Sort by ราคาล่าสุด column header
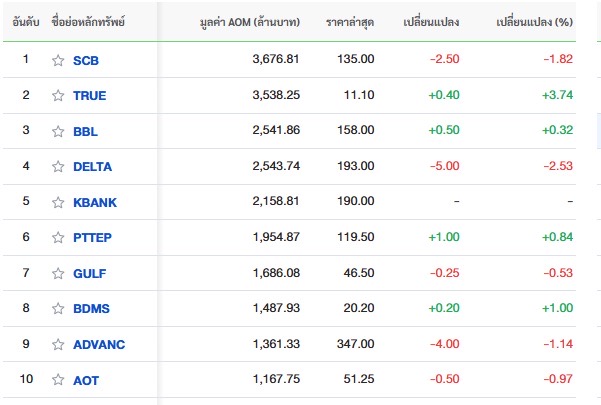This screenshot has height=405, width=601. (x=350, y=21)
